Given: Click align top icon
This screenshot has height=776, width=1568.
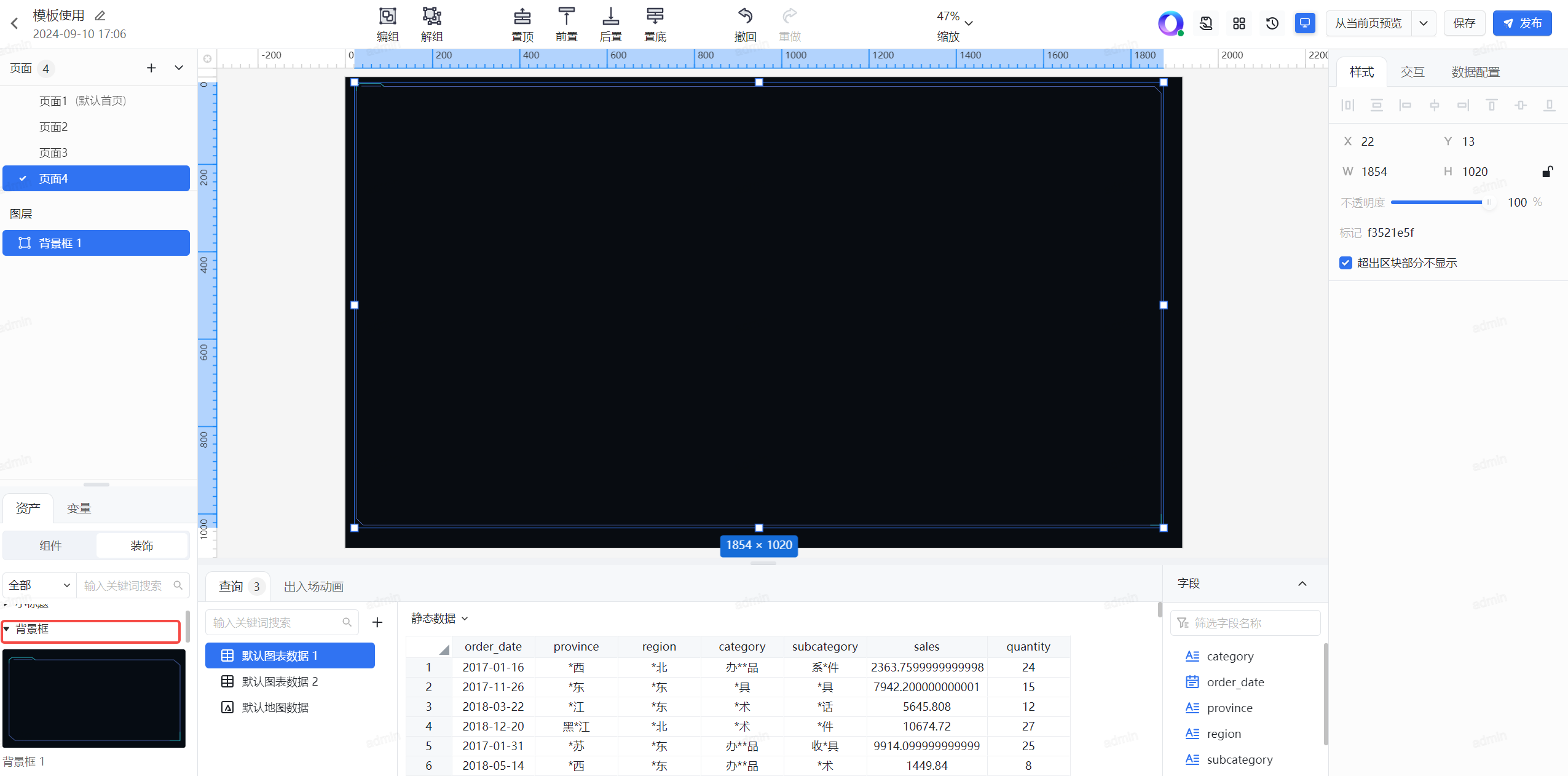Looking at the screenshot, I should (x=1491, y=105).
